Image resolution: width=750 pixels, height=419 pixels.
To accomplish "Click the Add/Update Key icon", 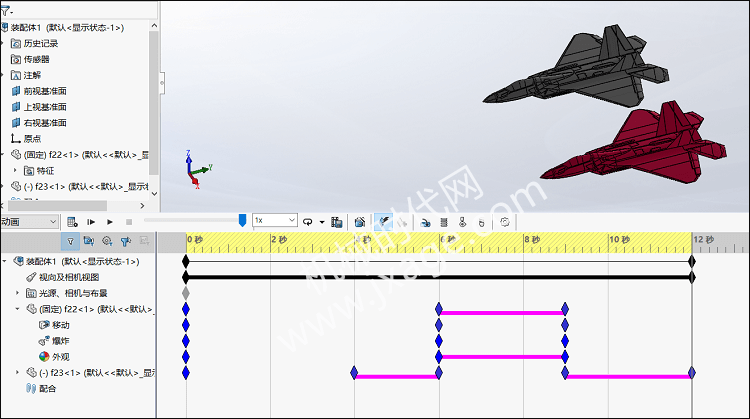I will (402, 222).
